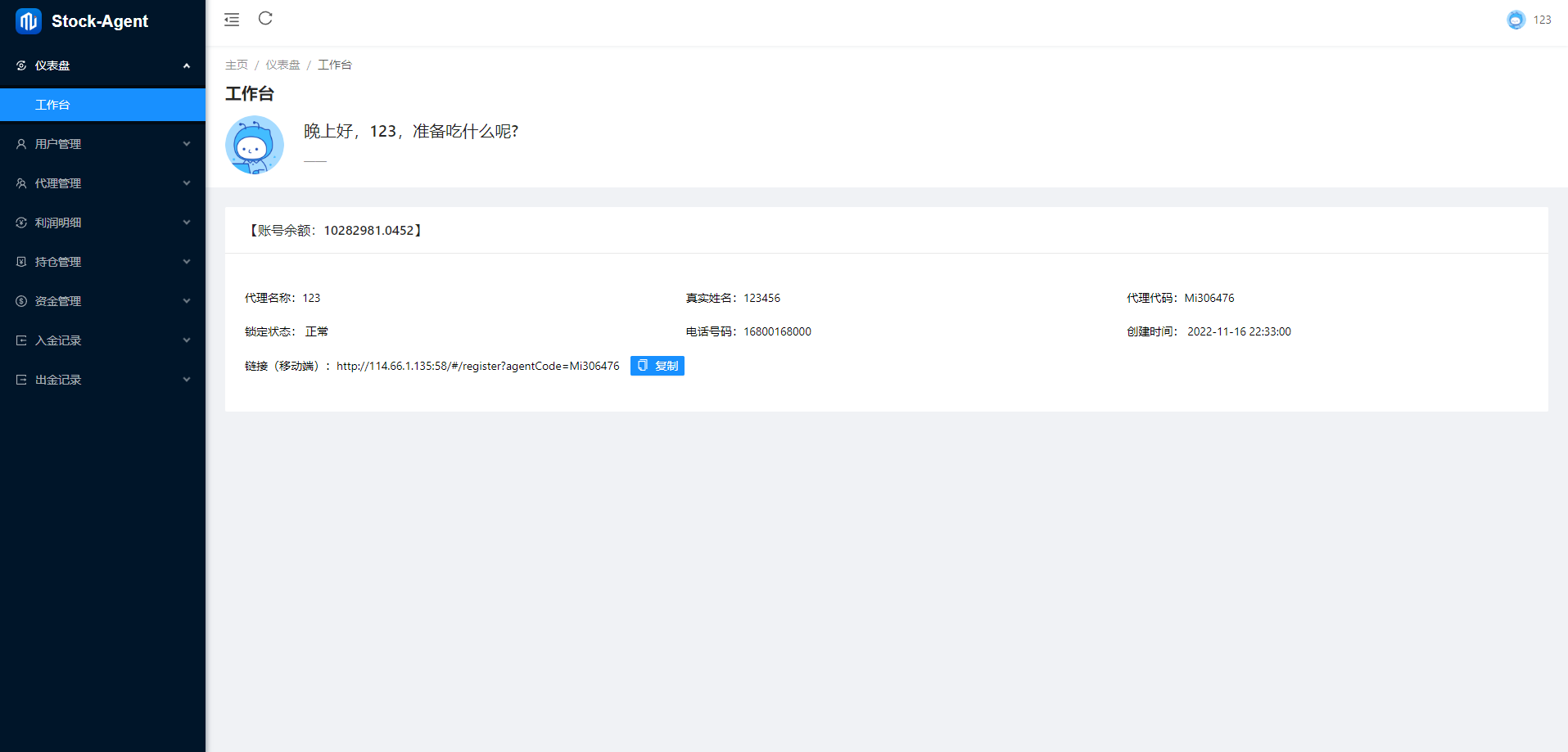Go to 主页 in the breadcrumb

click(x=237, y=65)
